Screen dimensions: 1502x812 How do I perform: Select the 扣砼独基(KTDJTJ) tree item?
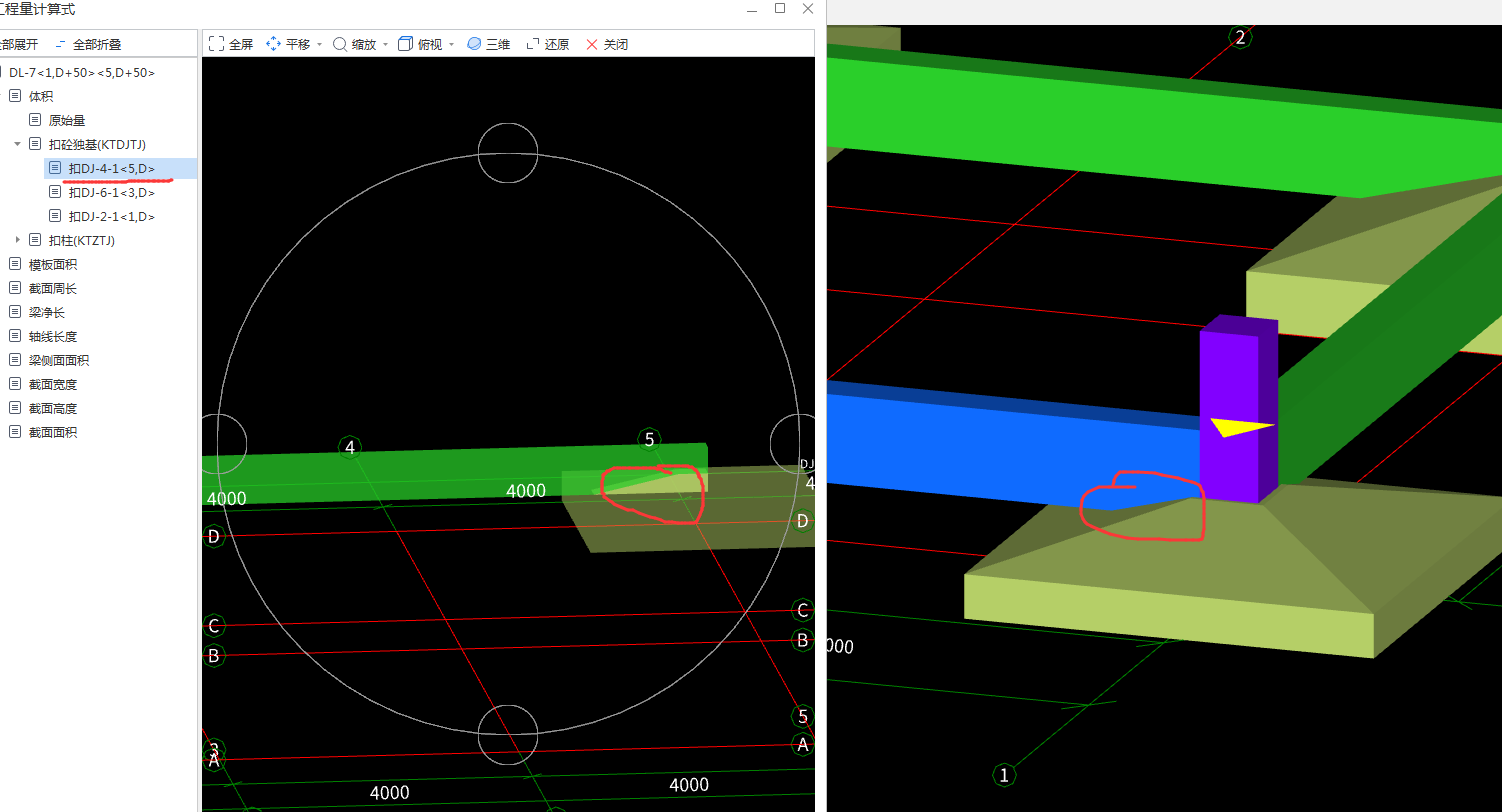pos(97,145)
